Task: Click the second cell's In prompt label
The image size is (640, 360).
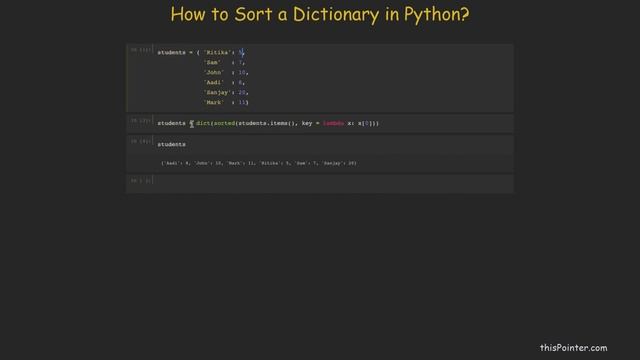Action: [x=141, y=121]
